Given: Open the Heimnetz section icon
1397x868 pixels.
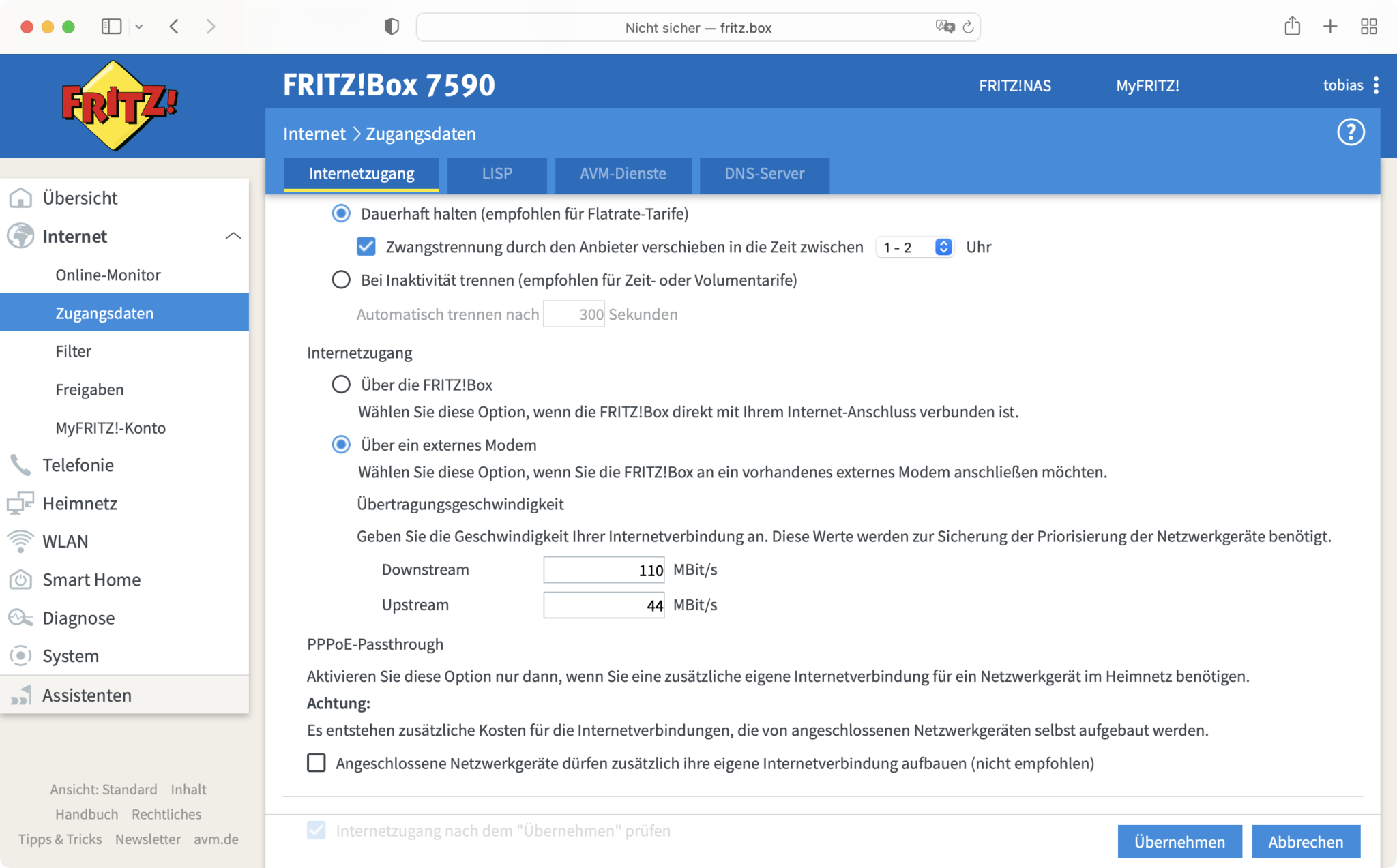Looking at the screenshot, I should point(21,503).
